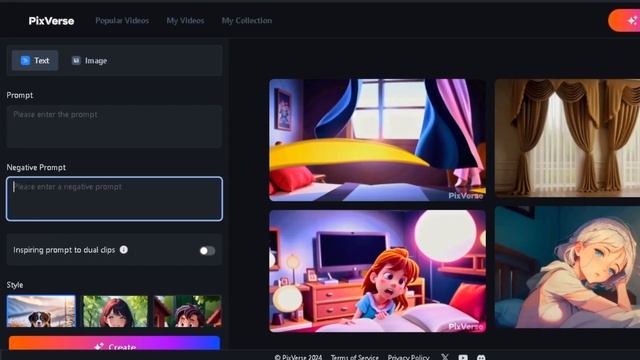Image resolution: width=640 pixels, height=360 pixels.
Task: Click the PixVerse logo
Action: (51, 21)
